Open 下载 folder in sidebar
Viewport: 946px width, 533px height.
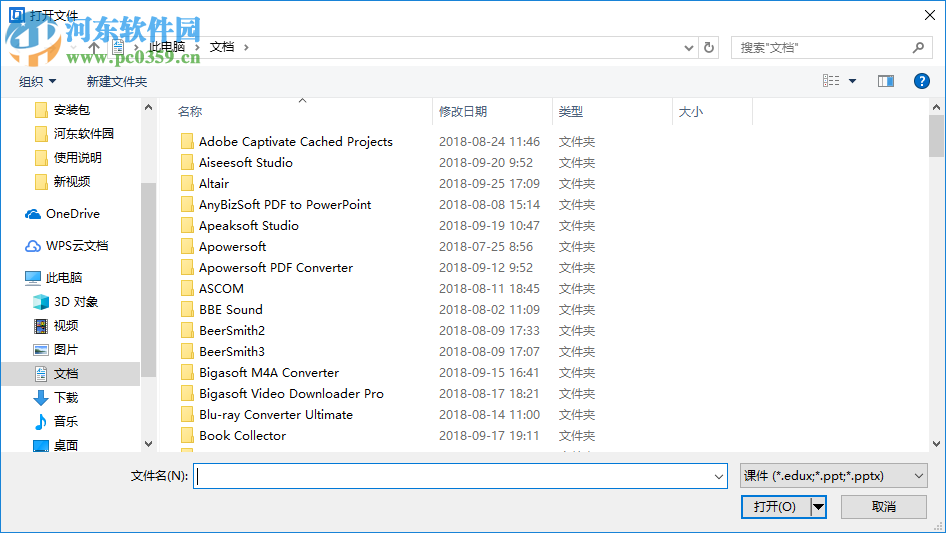(x=56, y=397)
